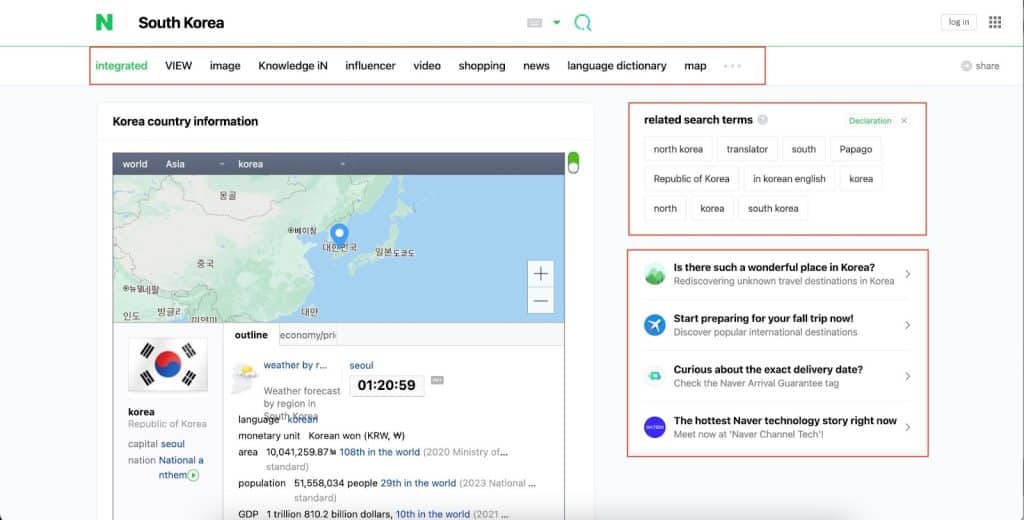Play the national anthem audio icon
Screen dimensions: 1024x520
tap(194, 475)
